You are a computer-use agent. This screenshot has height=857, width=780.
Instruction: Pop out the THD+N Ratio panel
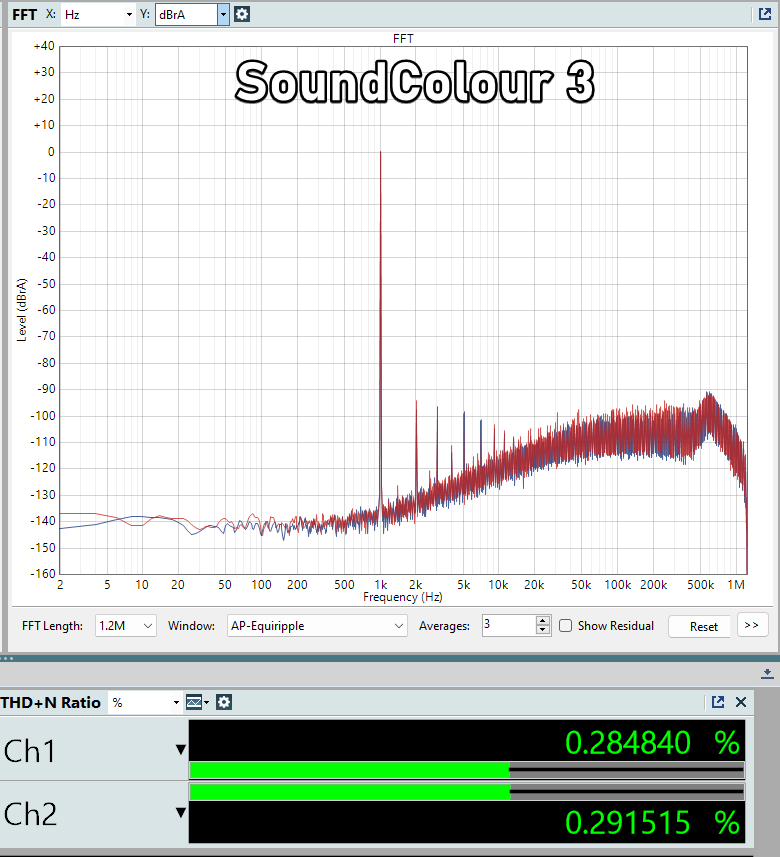(717, 702)
